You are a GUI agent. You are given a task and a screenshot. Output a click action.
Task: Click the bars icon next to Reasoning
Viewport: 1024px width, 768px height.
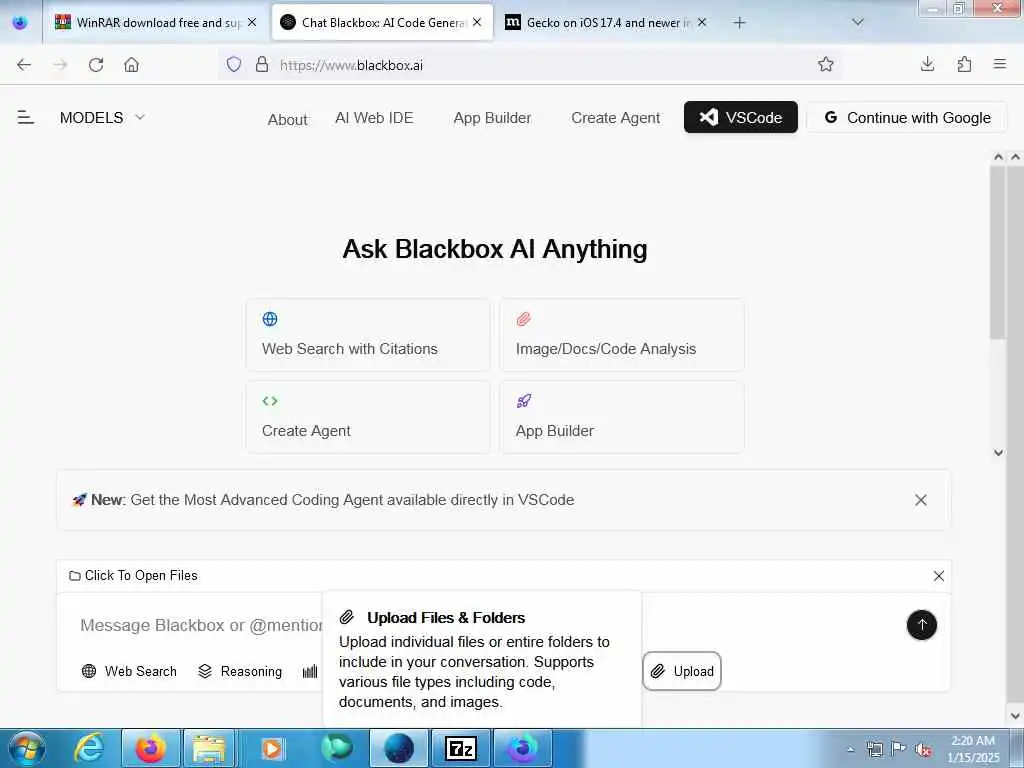[310, 671]
